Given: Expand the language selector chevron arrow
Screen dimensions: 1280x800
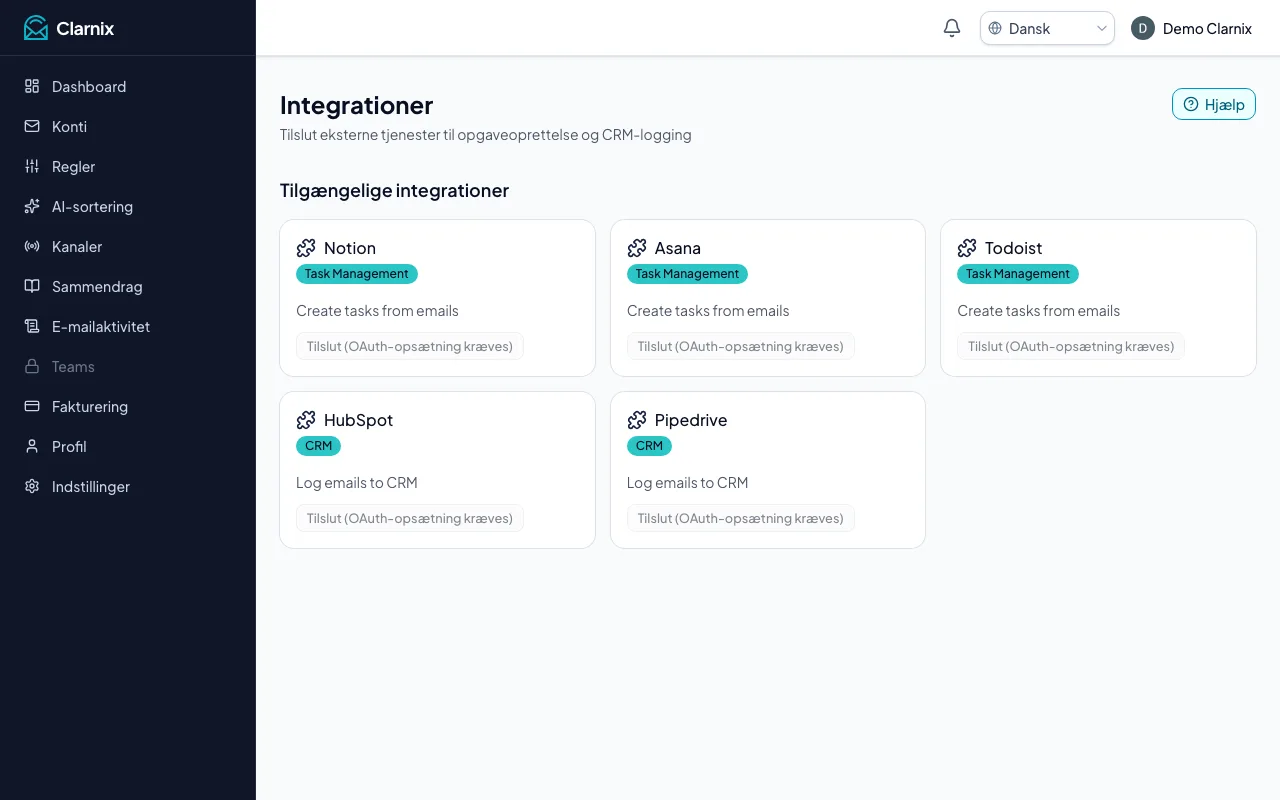Looking at the screenshot, I should coord(1102,28).
